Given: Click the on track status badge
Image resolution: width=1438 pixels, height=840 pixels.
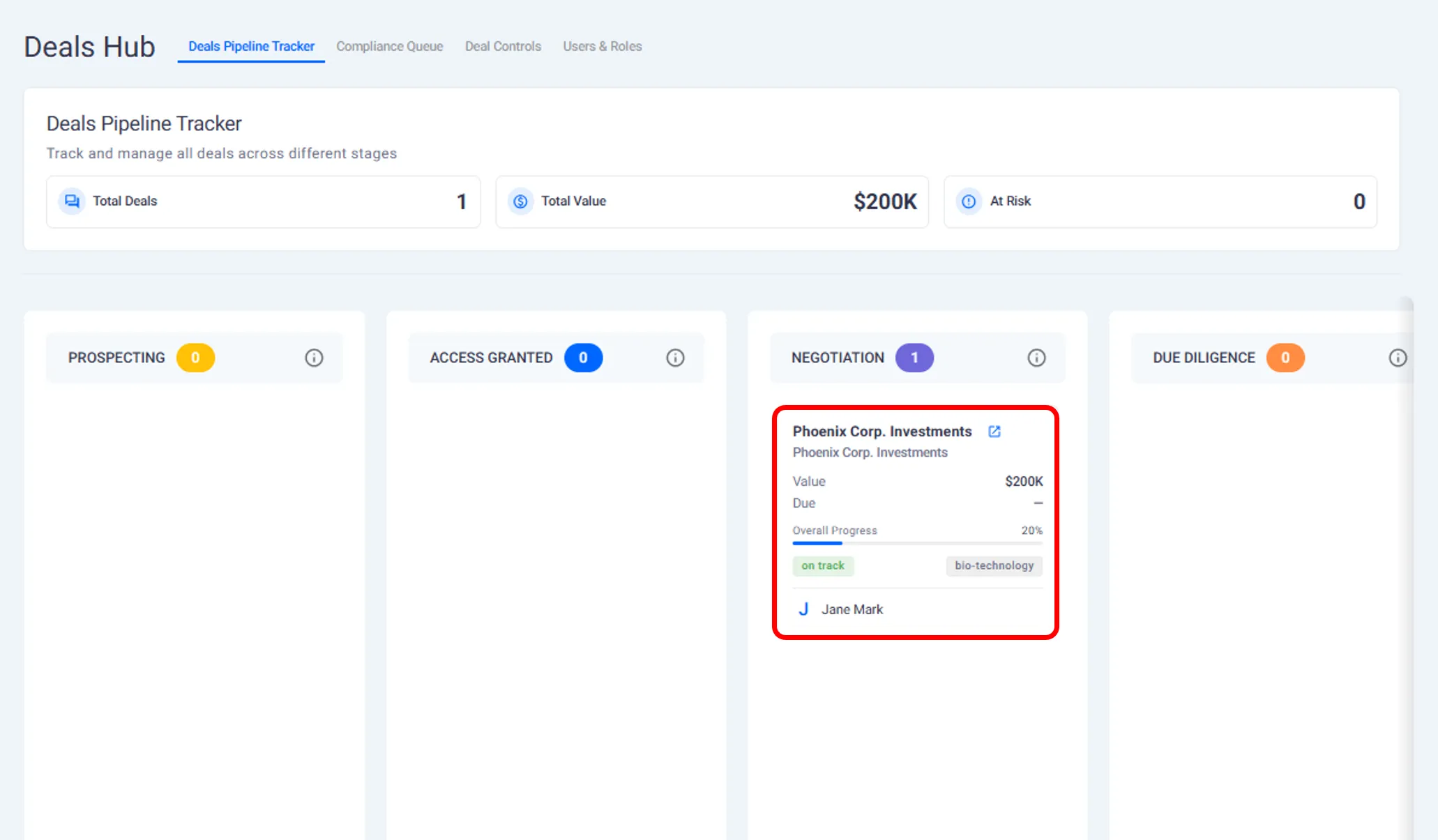Looking at the screenshot, I should 822,565.
